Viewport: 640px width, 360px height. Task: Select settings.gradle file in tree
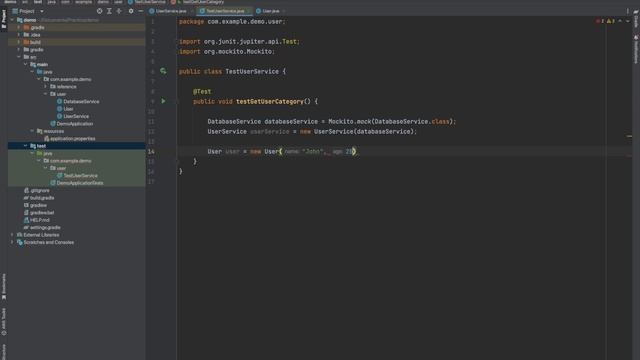click(x=45, y=227)
